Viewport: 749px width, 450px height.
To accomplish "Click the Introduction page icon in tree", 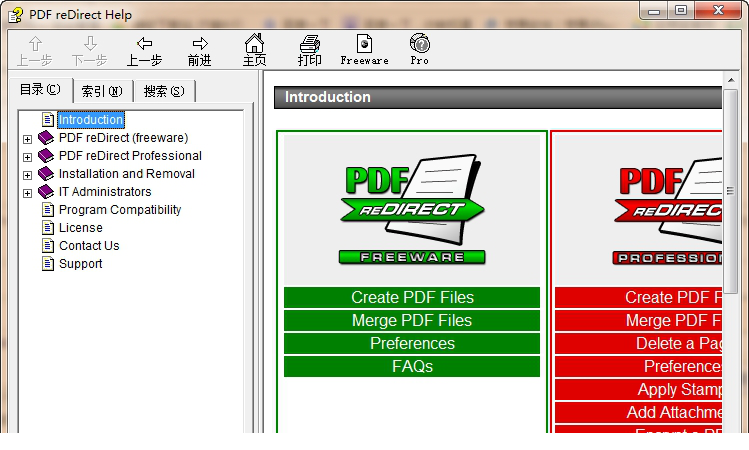I will (47, 119).
